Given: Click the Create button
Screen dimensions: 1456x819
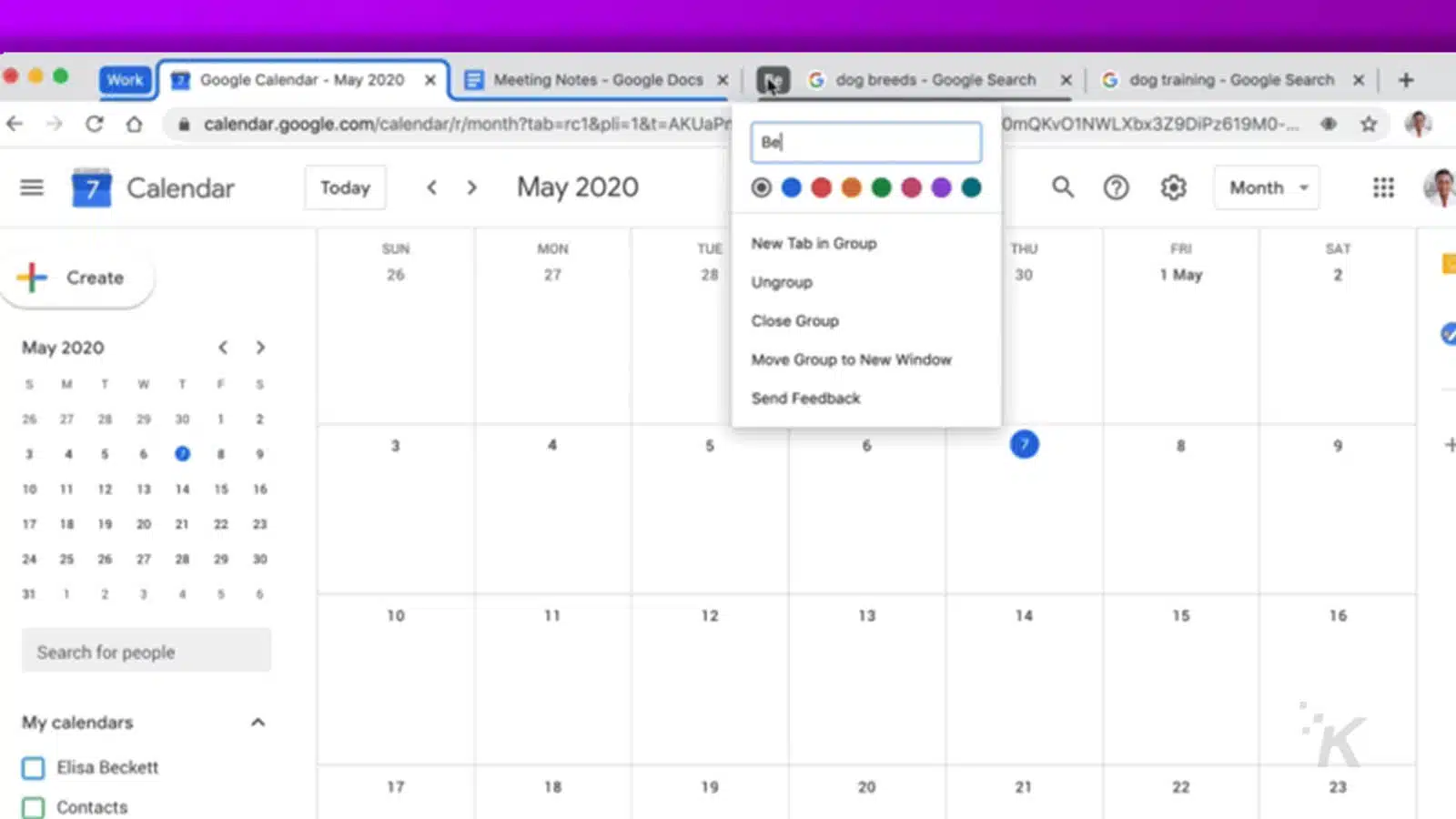Looking at the screenshot, I should pyautogui.click(x=78, y=278).
